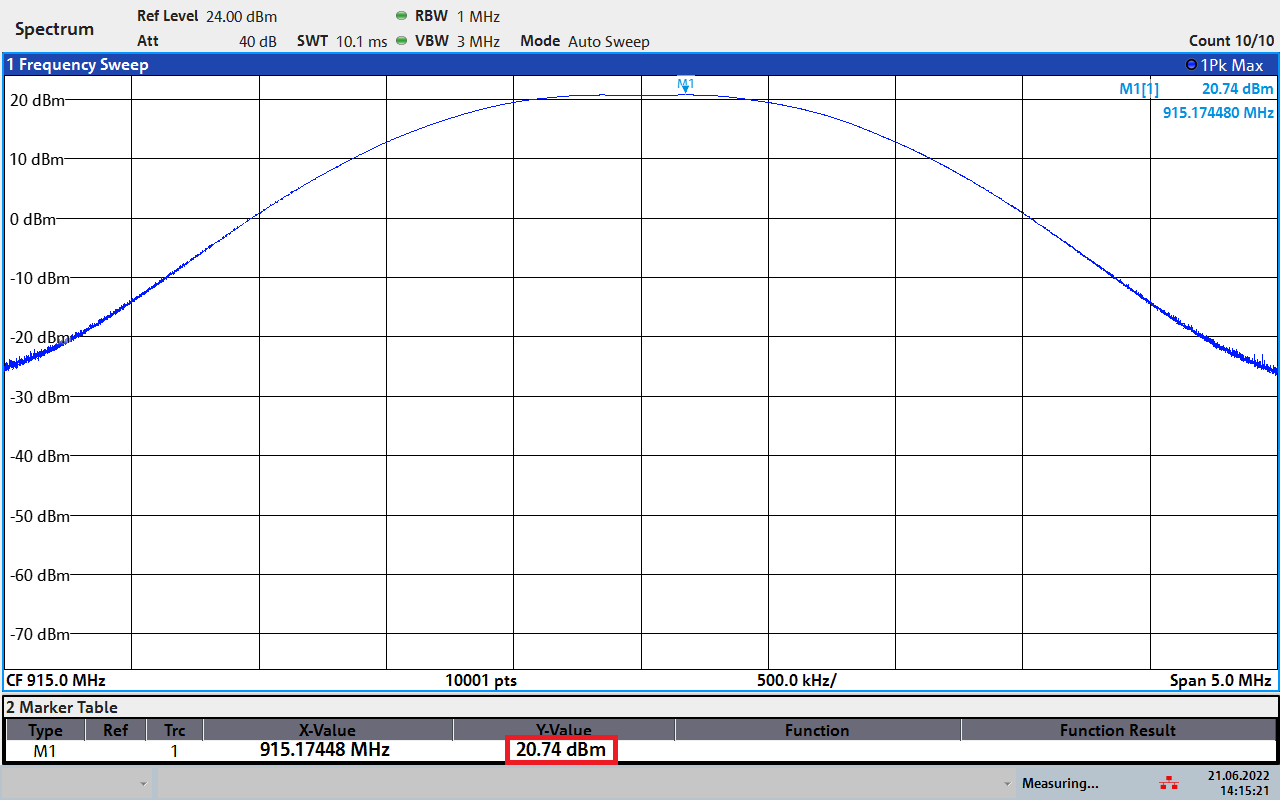
Task: Open the long status bar message dropdown arrow
Action: pos(1006,783)
